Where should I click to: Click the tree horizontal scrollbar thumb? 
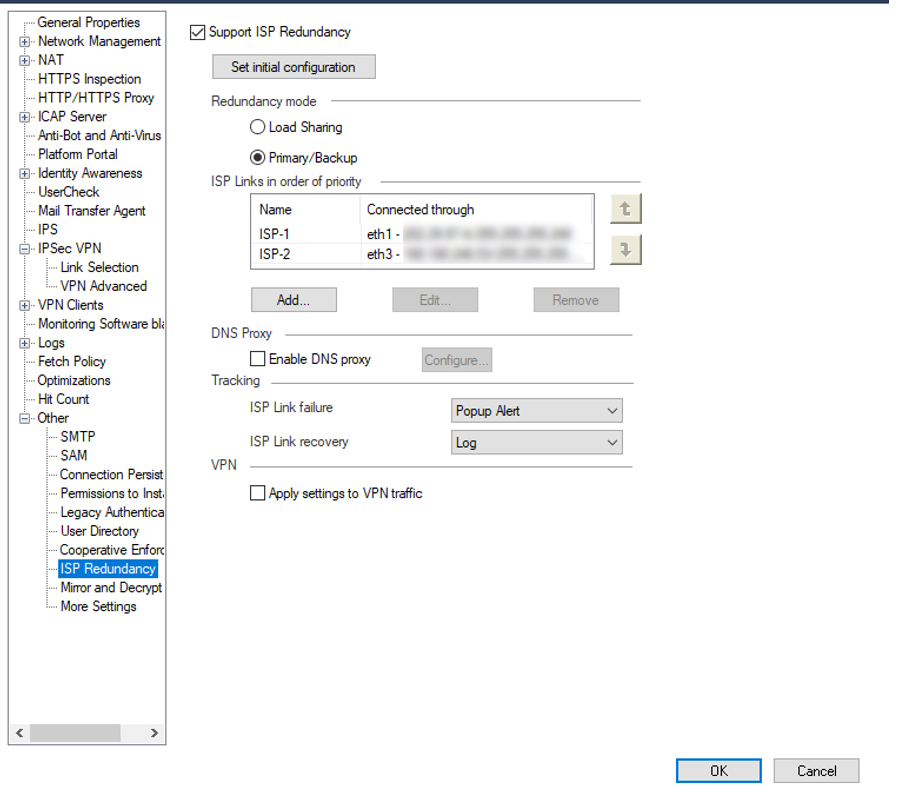[75, 733]
